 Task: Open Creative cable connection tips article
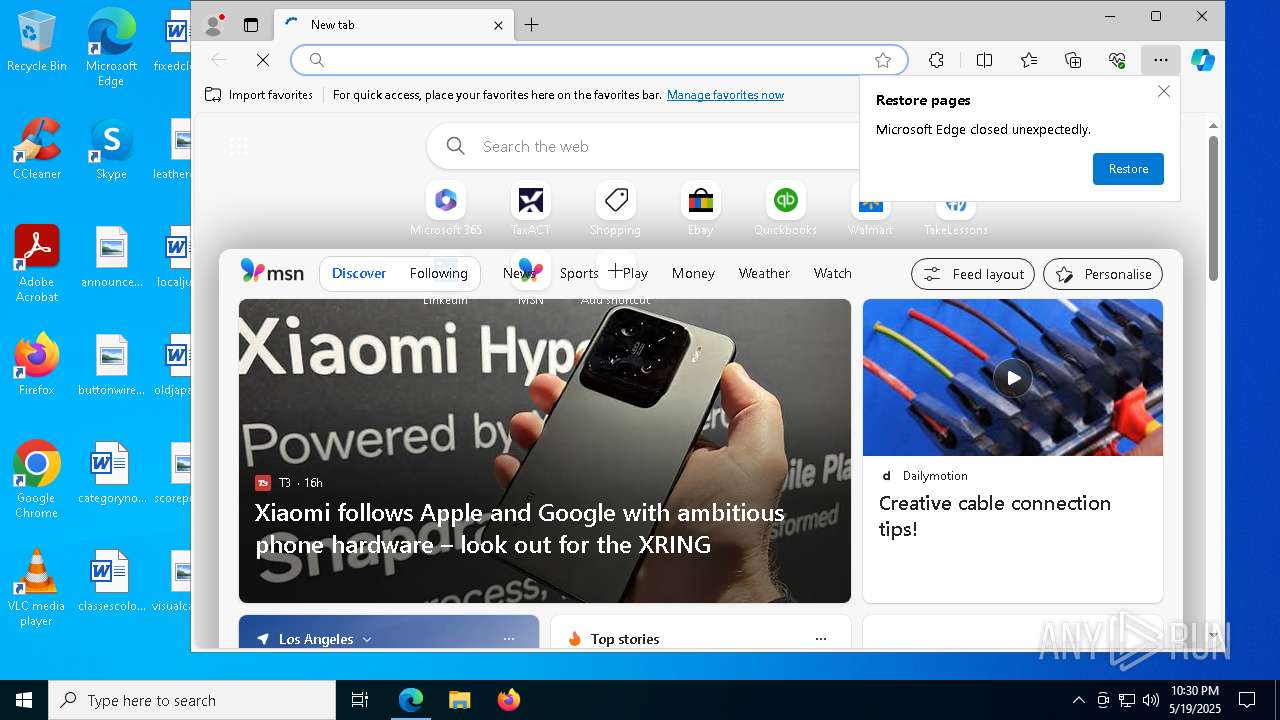coord(994,516)
